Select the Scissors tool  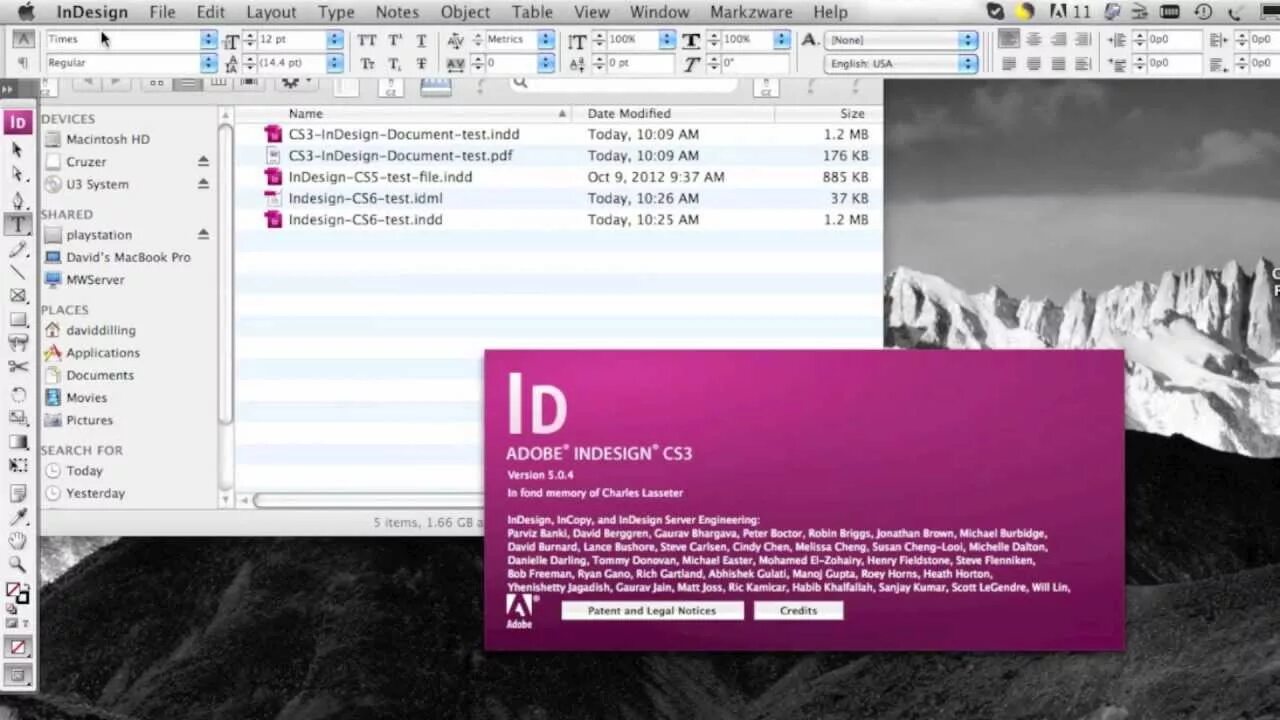point(17,367)
